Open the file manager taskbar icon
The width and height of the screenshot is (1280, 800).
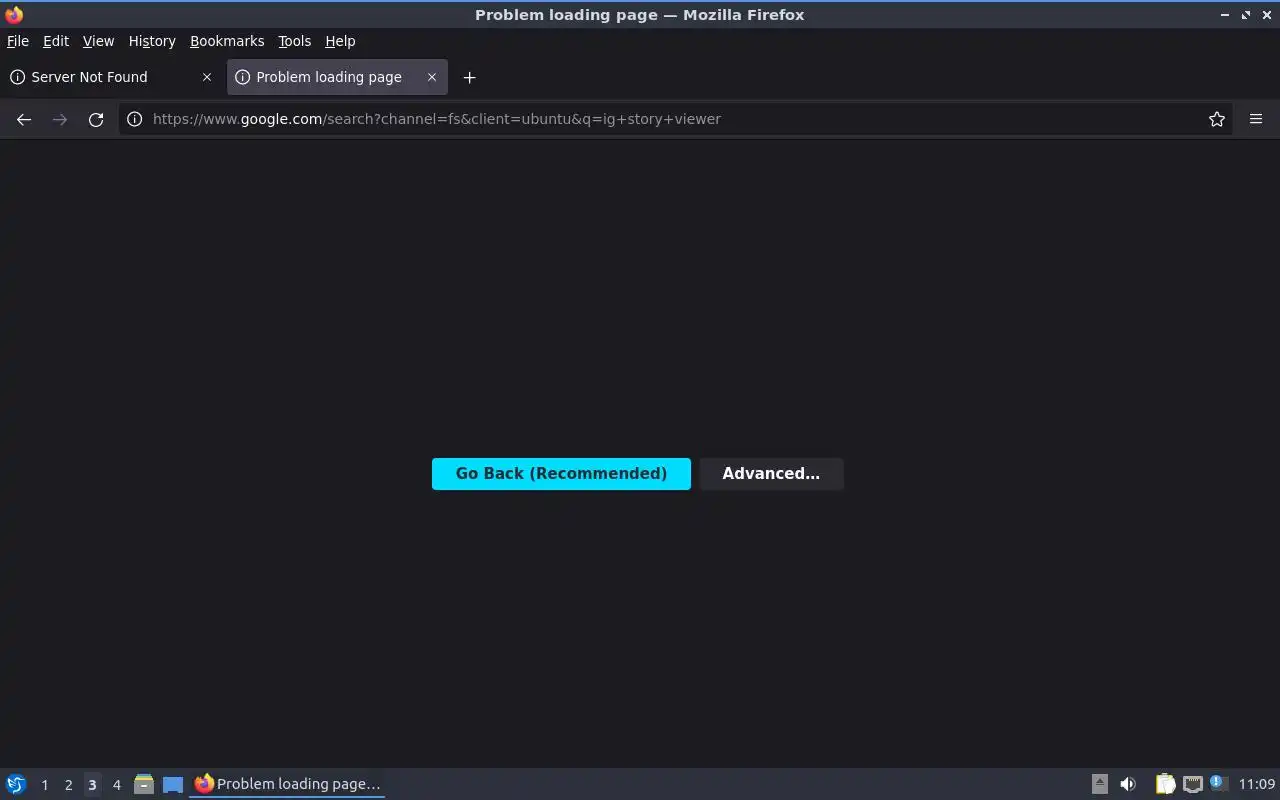(144, 784)
